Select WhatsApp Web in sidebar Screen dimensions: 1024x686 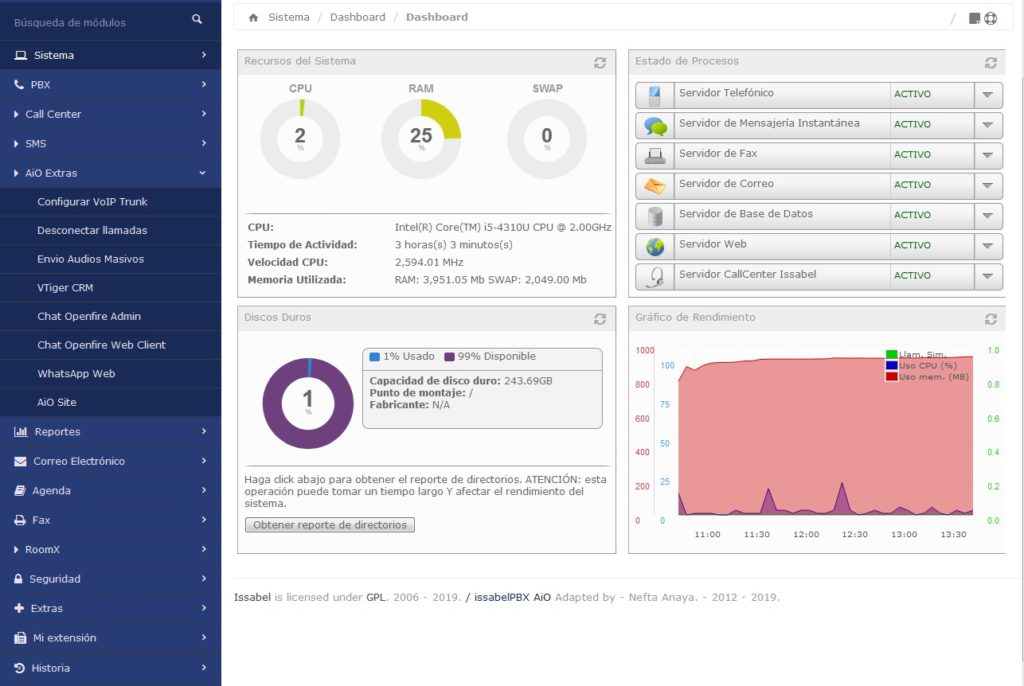76,374
